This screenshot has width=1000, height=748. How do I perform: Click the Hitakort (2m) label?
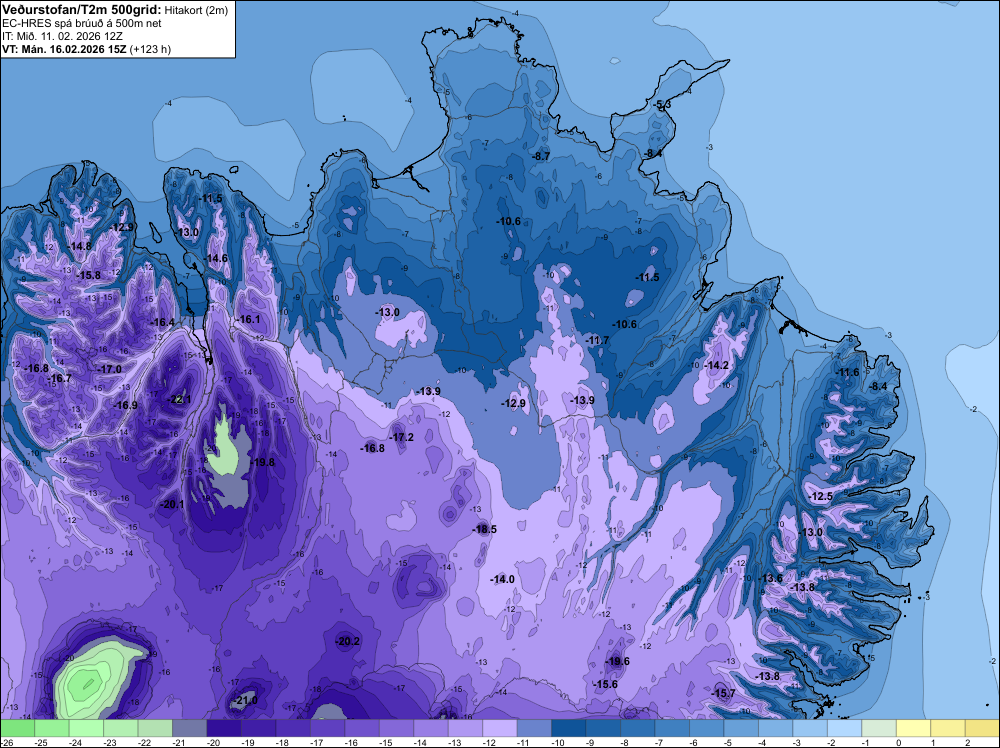pos(195,11)
